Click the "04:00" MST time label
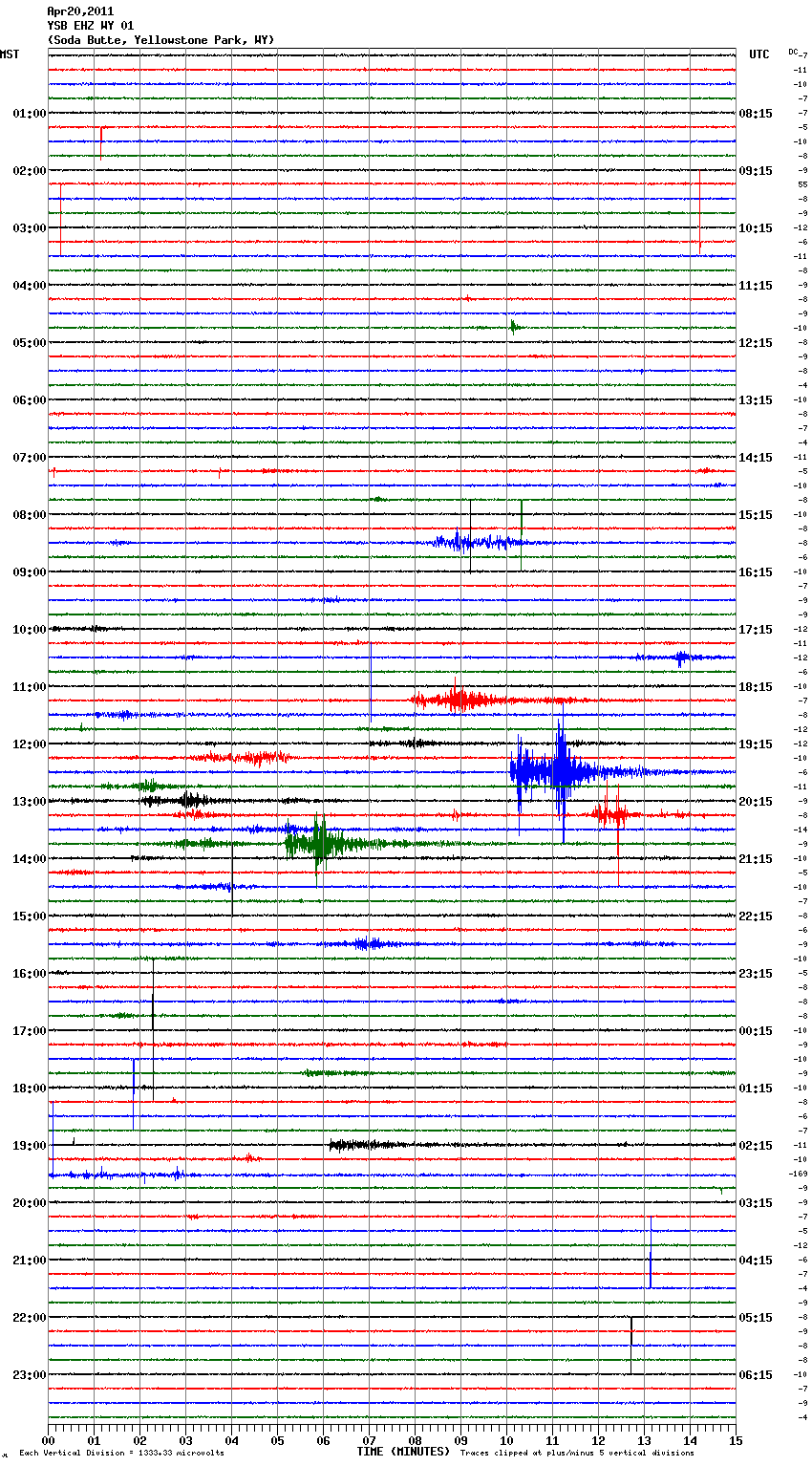Viewport: 812px width, 1466px height. click(x=30, y=286)
